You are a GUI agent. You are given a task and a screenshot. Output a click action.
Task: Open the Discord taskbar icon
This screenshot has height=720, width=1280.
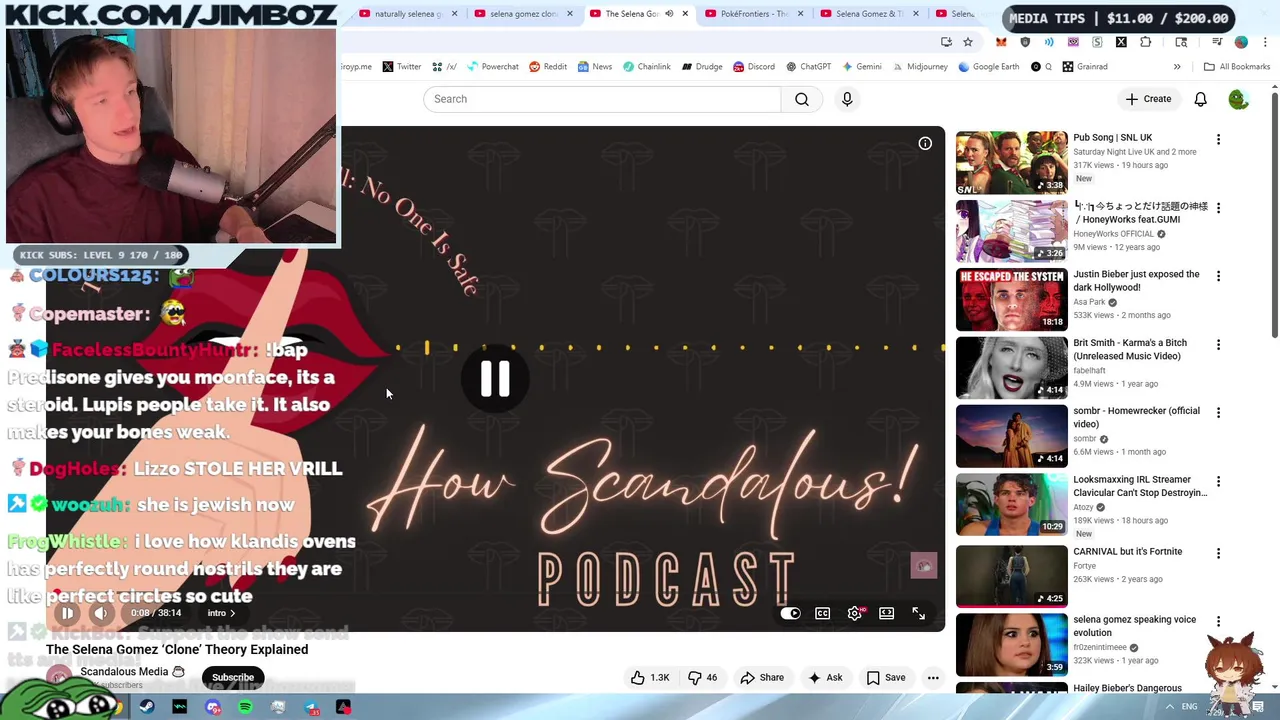click(213, 707)
